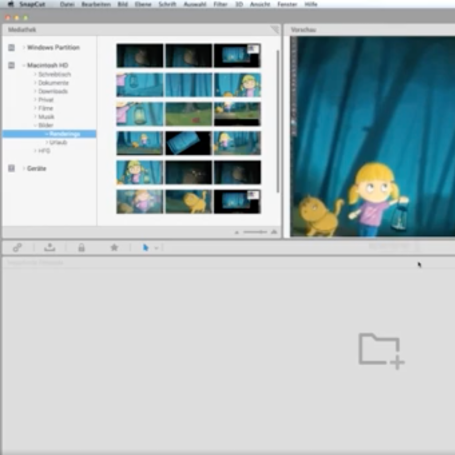This screenshot has width=455, height=455.
Task: Click the small-thumbnails icon left of size slider
Action: pyautogui.click(x=237, y=232)
